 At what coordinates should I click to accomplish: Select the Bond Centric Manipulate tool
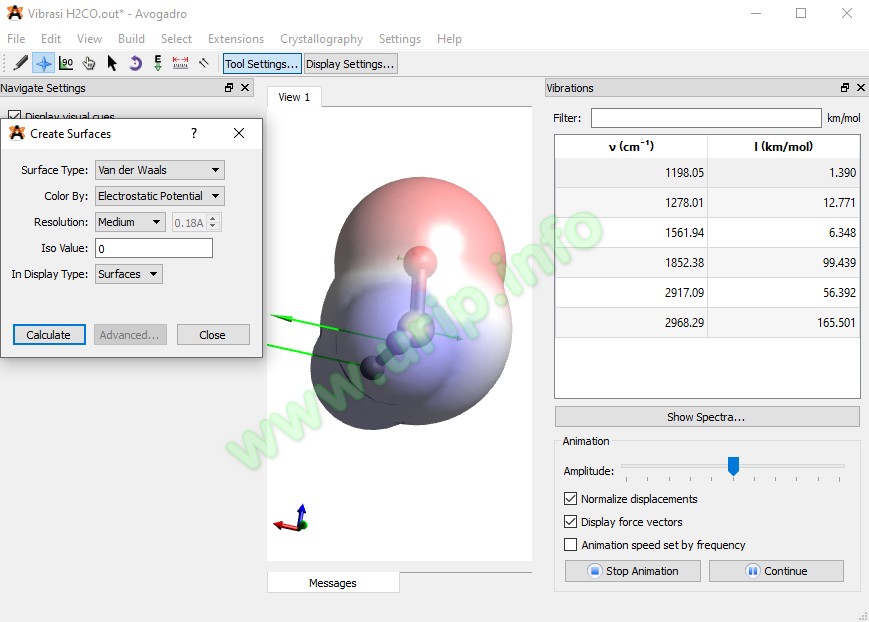[66, 63]
